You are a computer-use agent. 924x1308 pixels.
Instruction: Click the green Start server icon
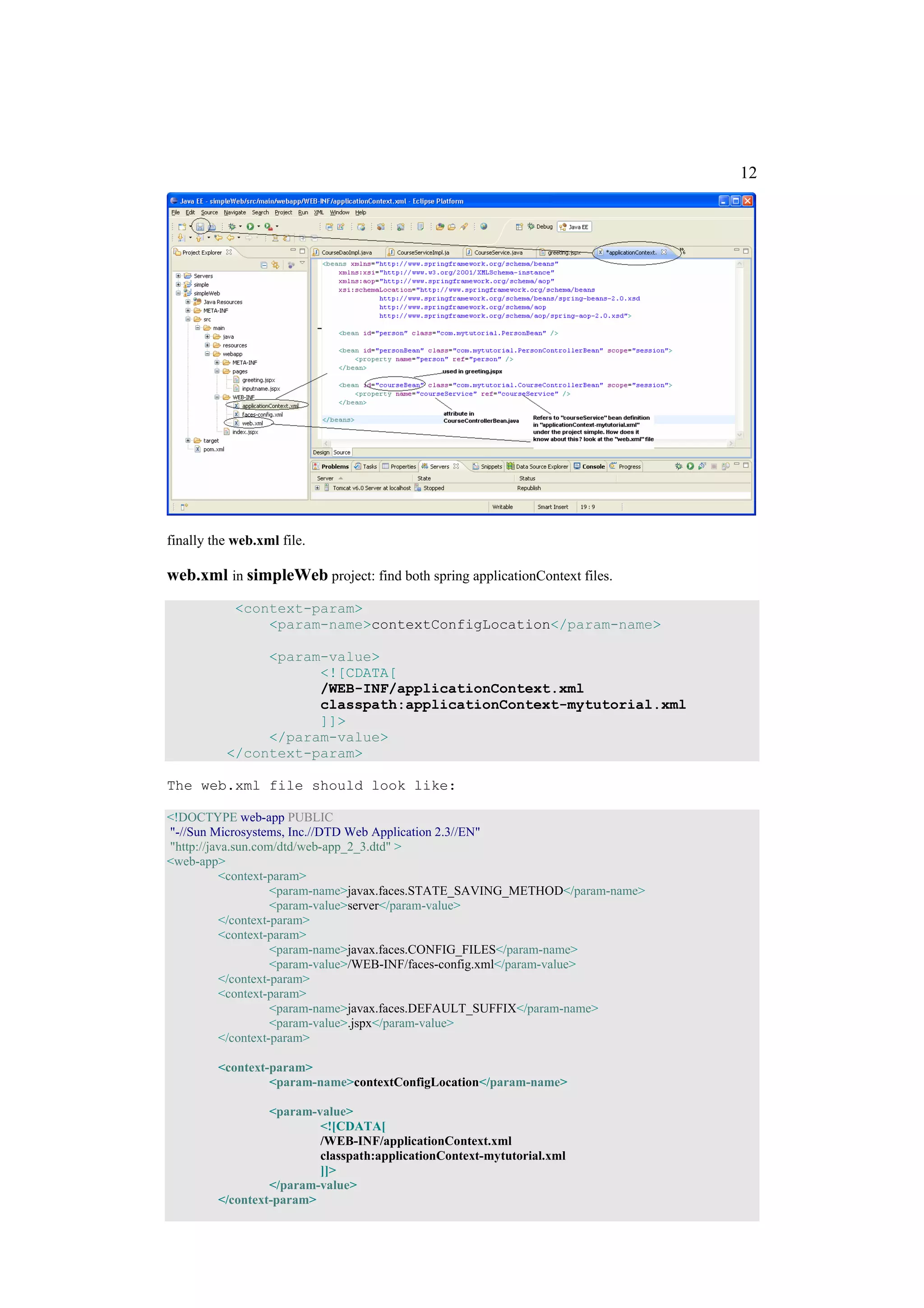click(x=690, y=466)
